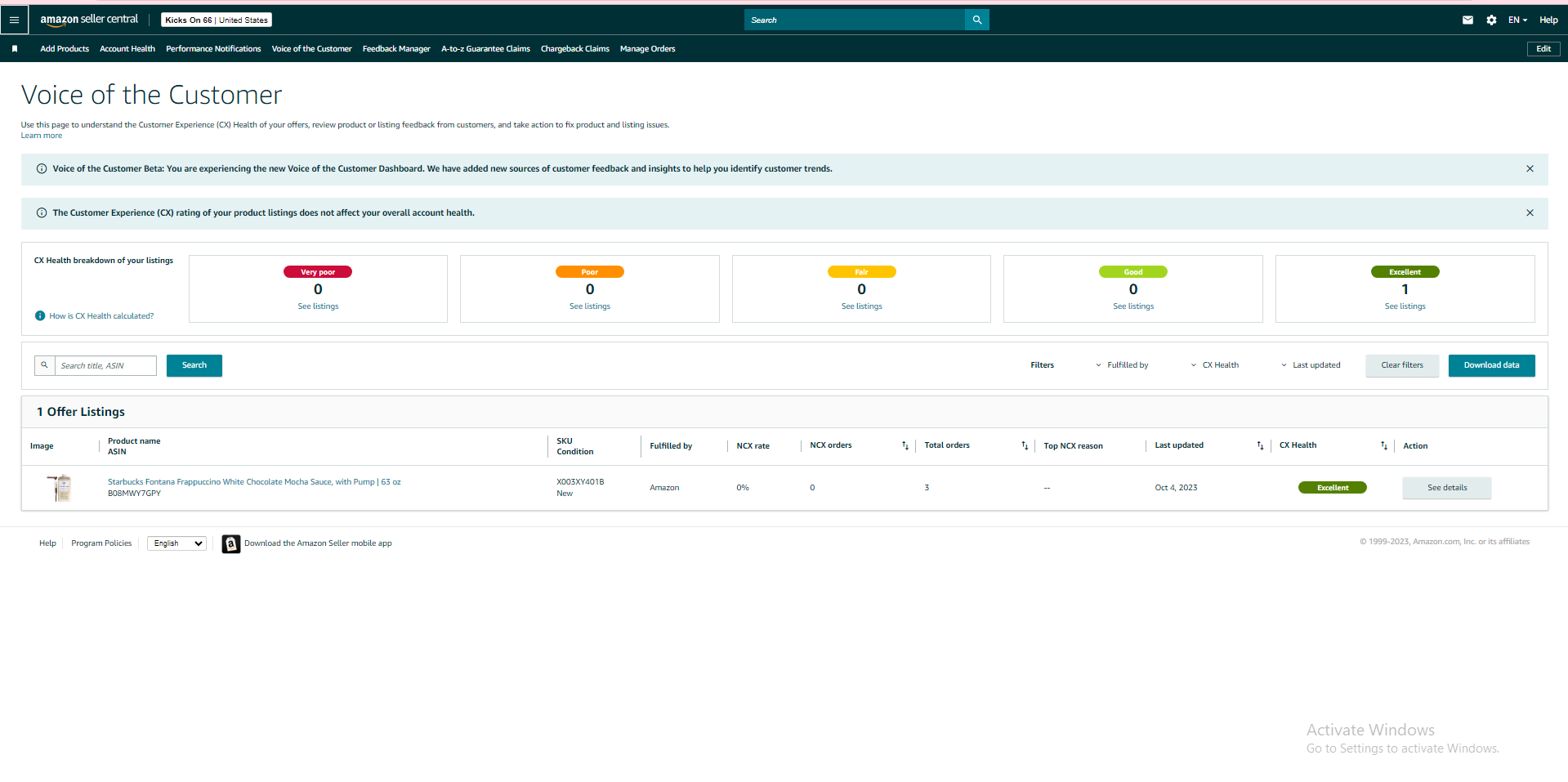Click the Amazon Seller mobile app icon
This screenshot has height=782, width=1568.
click(x=231, y=543)
